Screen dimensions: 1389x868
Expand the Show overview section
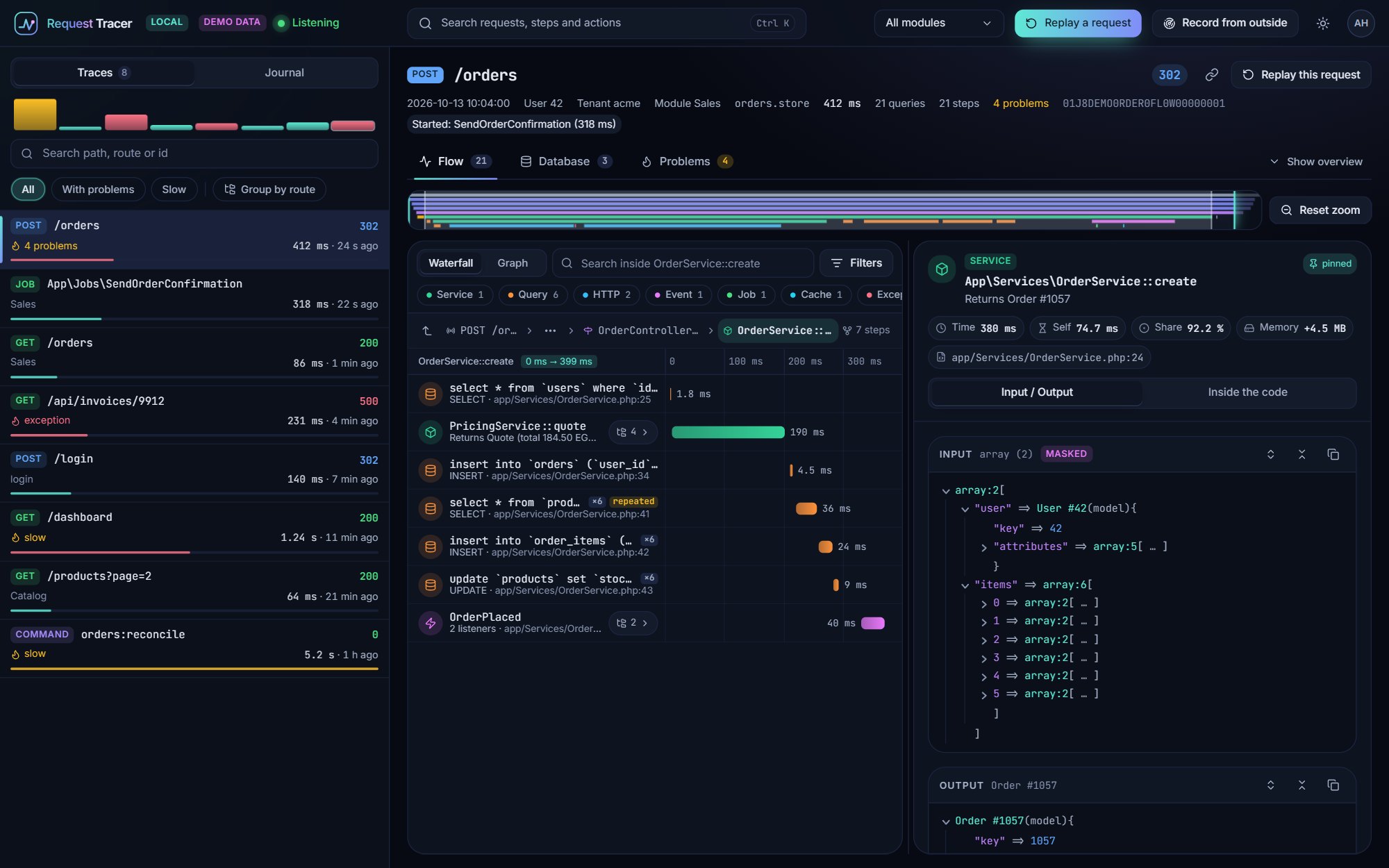[x=1316, y=161]
